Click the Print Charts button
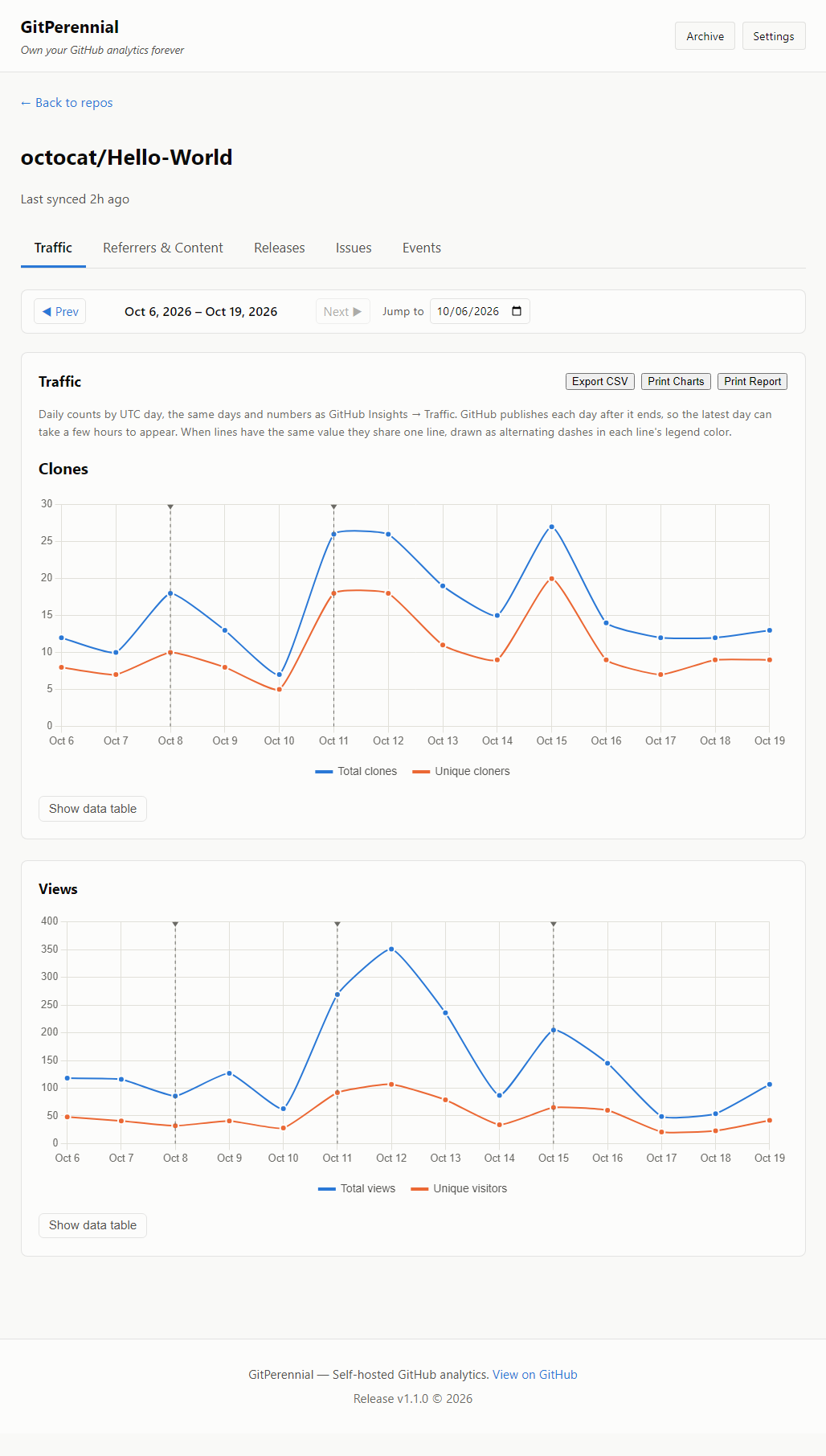 (676, 381)
